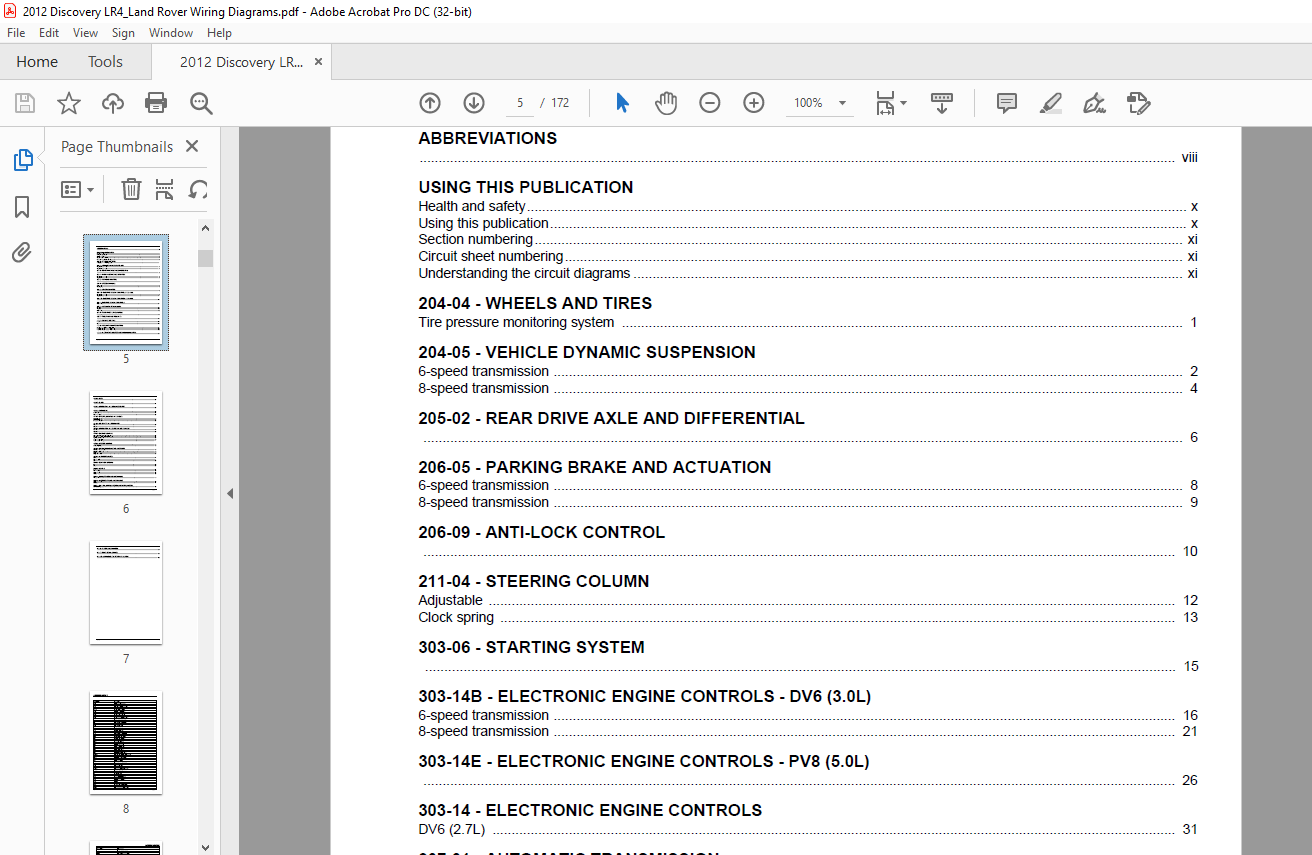This screenshot has height=855, width=1312.
Task: Open the Attachments paperclip icon
Action: point(22,253)
